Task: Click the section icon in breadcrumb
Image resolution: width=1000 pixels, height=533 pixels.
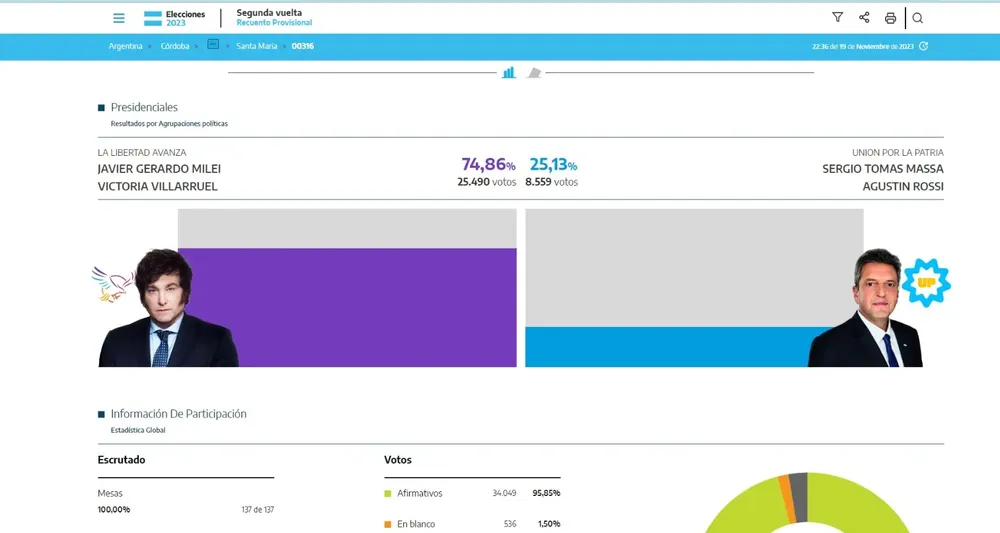Action: point(213,45)
